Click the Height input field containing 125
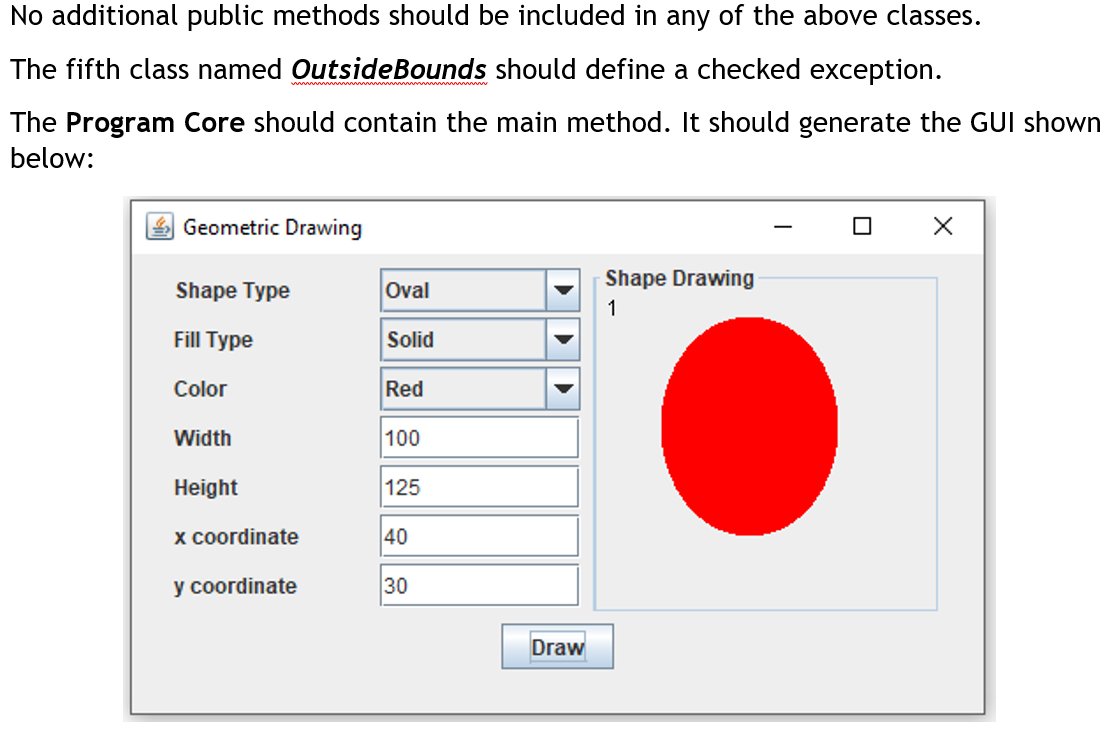This screenshot has width=1116, height=751. [x=478, y=487]
